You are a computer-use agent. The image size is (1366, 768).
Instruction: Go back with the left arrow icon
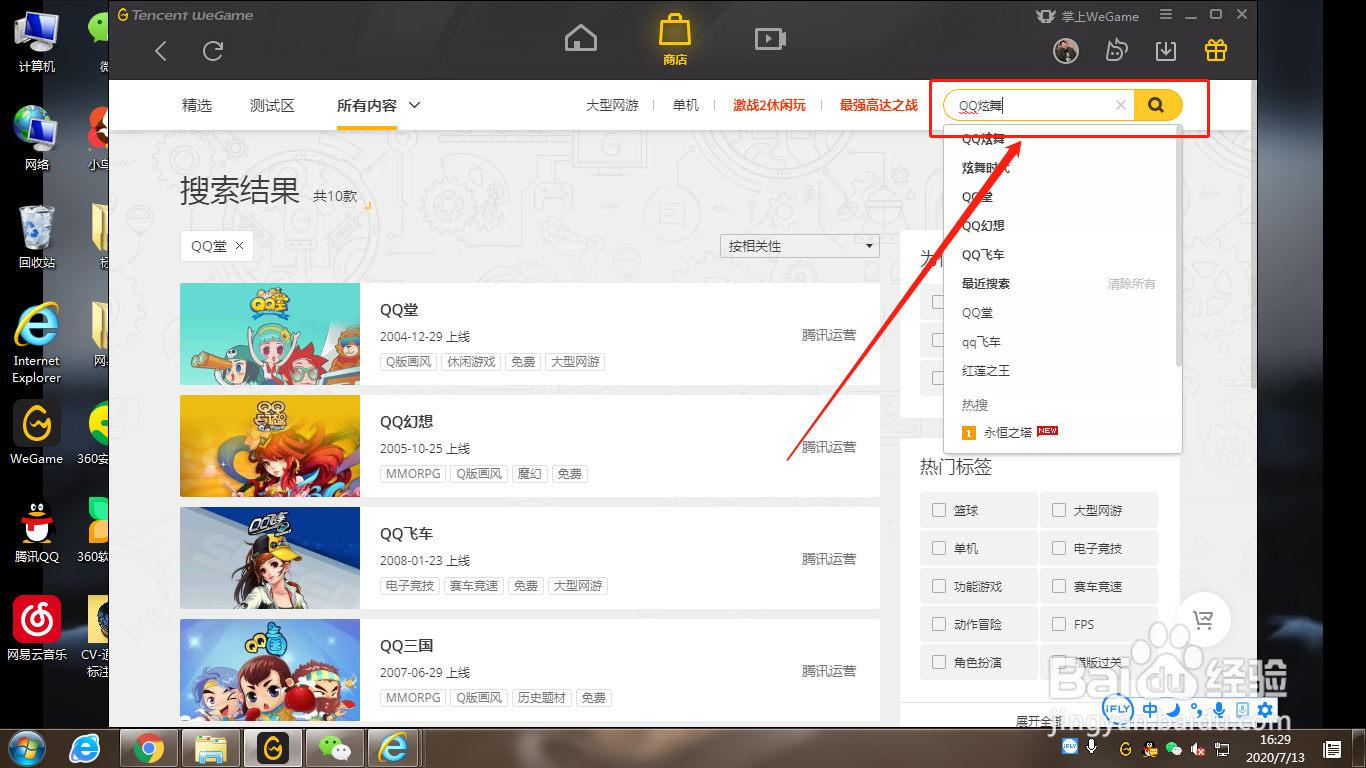(x=161, y=51)
